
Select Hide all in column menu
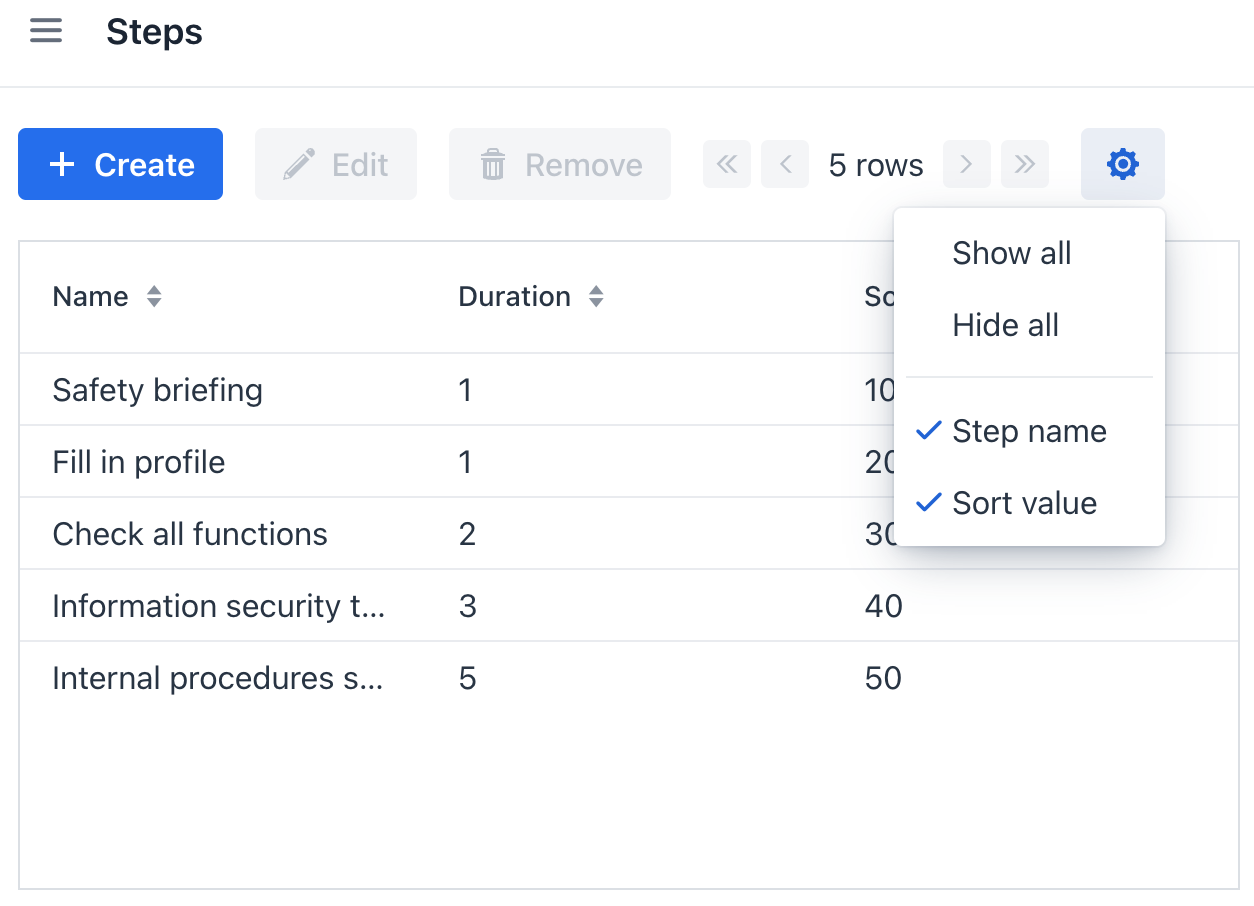point(1005,325)
